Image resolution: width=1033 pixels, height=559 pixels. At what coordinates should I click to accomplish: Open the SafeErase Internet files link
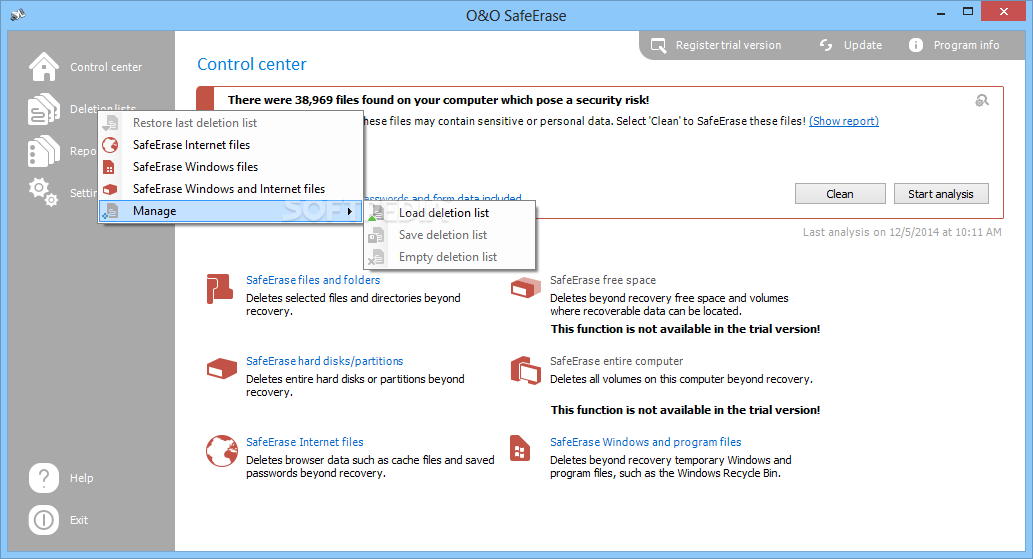coord(304,442)
